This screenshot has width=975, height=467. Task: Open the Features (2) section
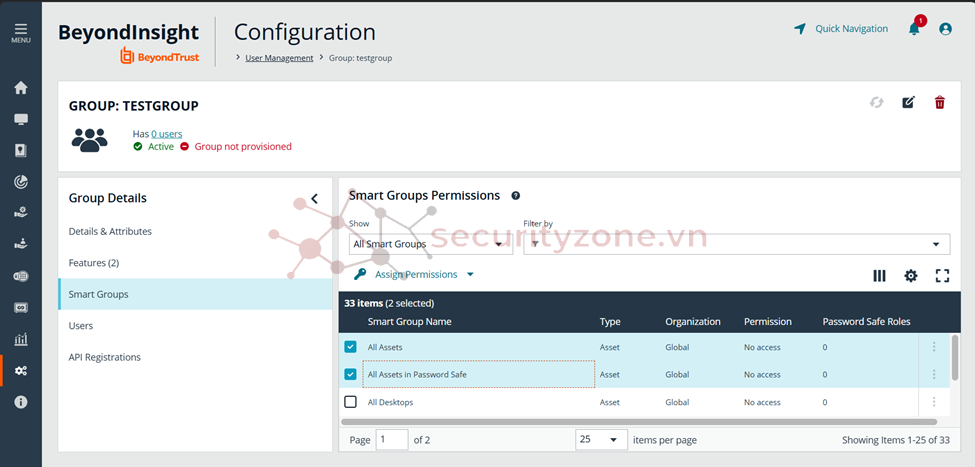(x=93, y=263)
